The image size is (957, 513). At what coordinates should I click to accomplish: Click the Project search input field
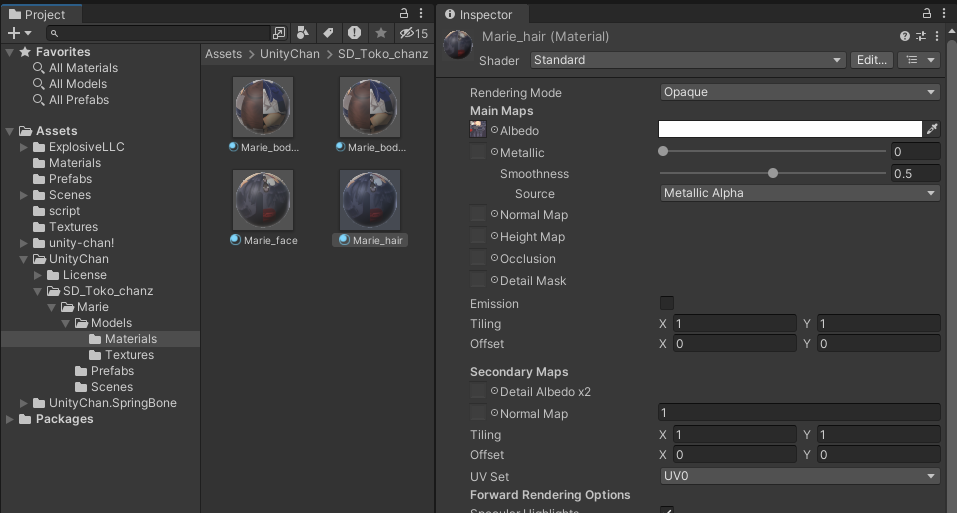point(157,34)
